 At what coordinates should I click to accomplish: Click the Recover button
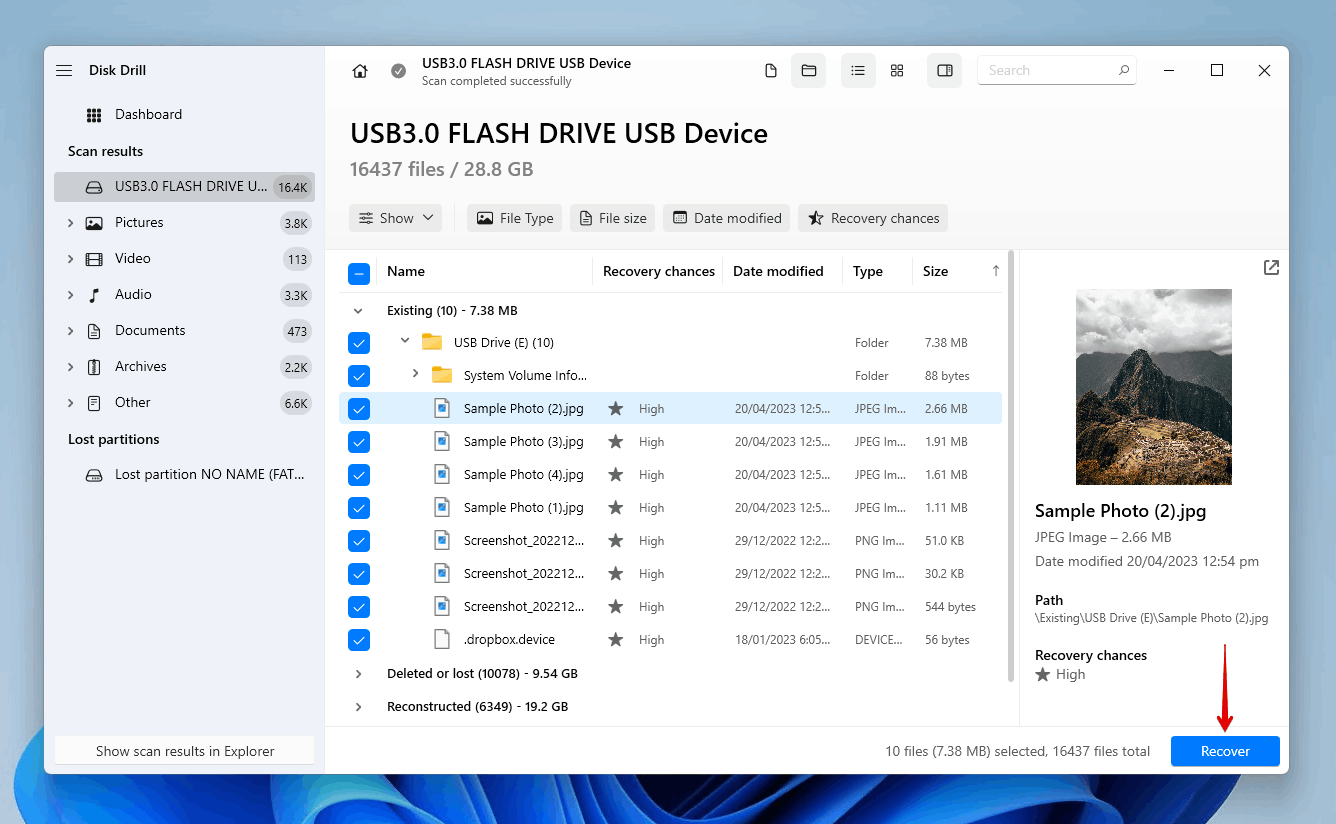(1225, 751)
